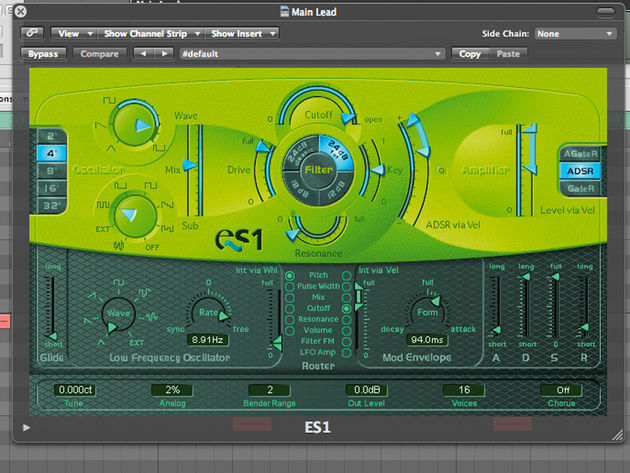Open Show Channel Strip dropdown

coord(151,33)
